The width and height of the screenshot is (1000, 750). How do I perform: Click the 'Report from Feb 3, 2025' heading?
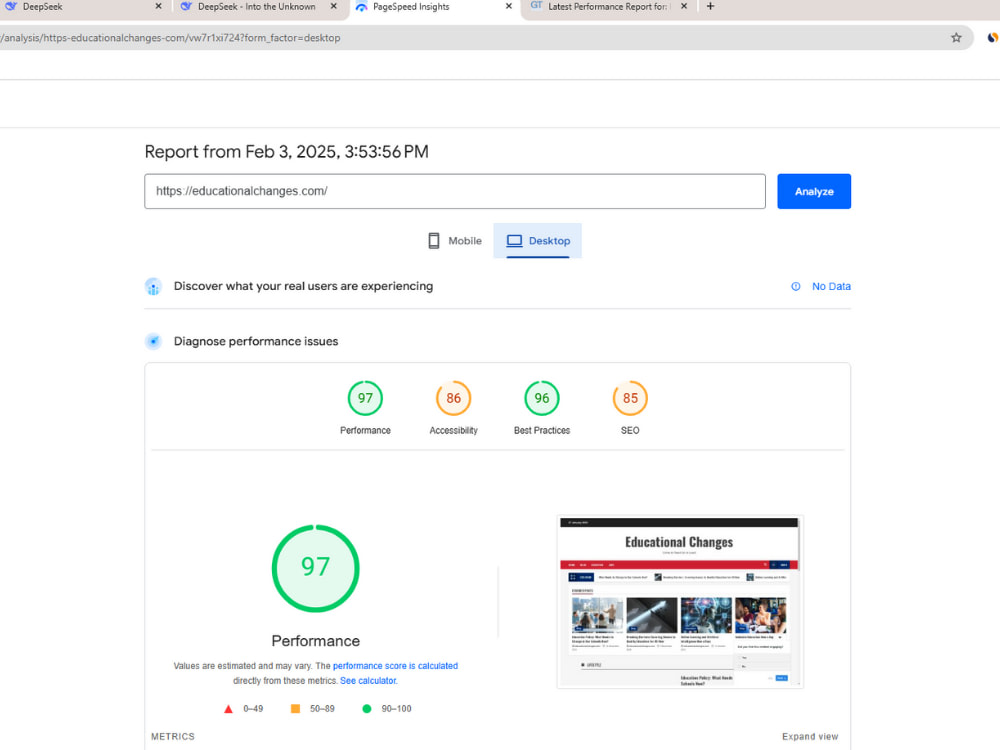click(286, 152)
